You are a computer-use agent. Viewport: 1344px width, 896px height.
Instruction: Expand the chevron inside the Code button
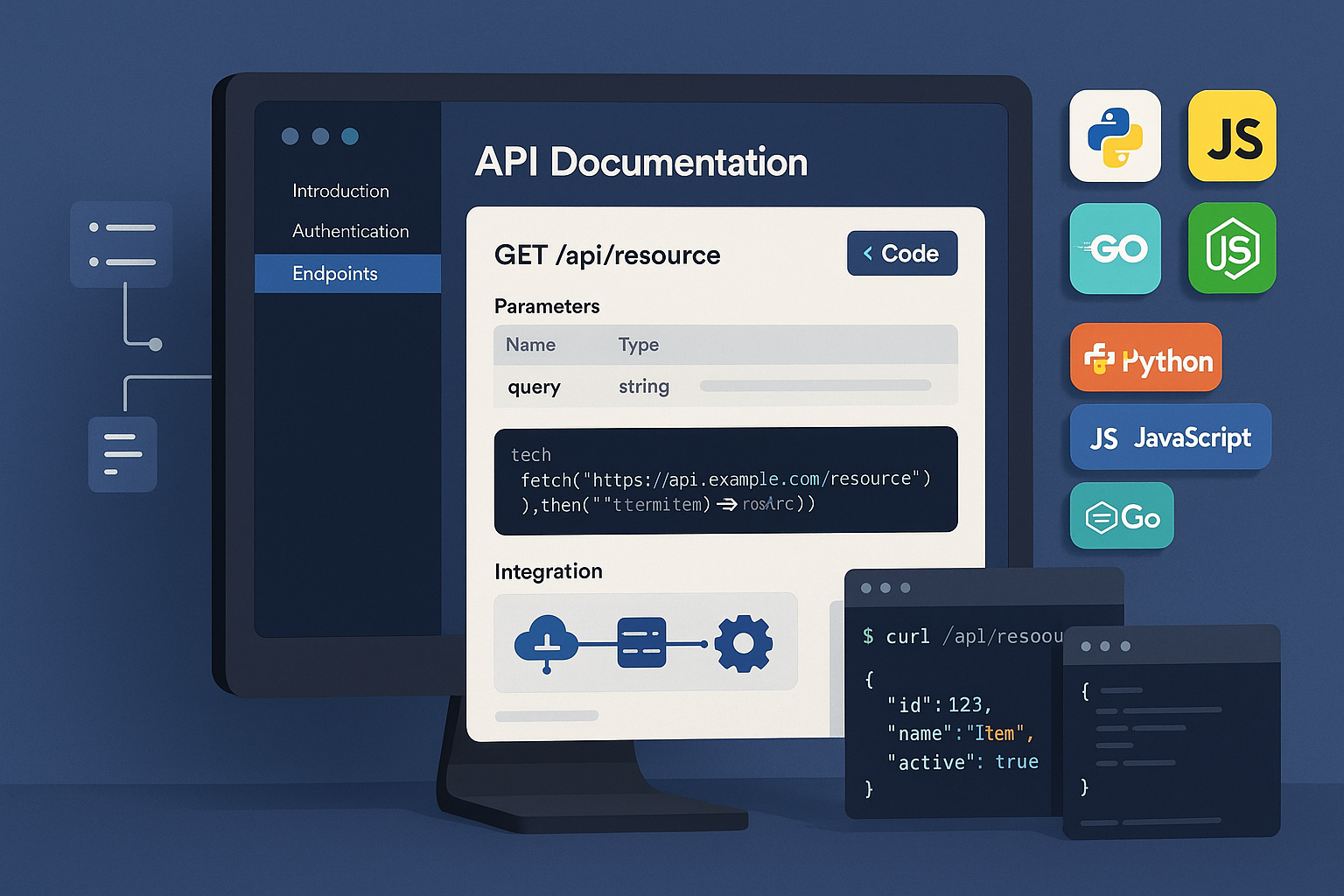click(867, 254)
